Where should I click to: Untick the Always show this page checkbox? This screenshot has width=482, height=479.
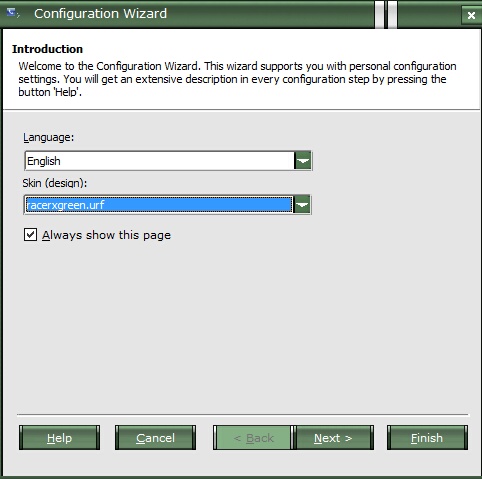tap(30, 234)
